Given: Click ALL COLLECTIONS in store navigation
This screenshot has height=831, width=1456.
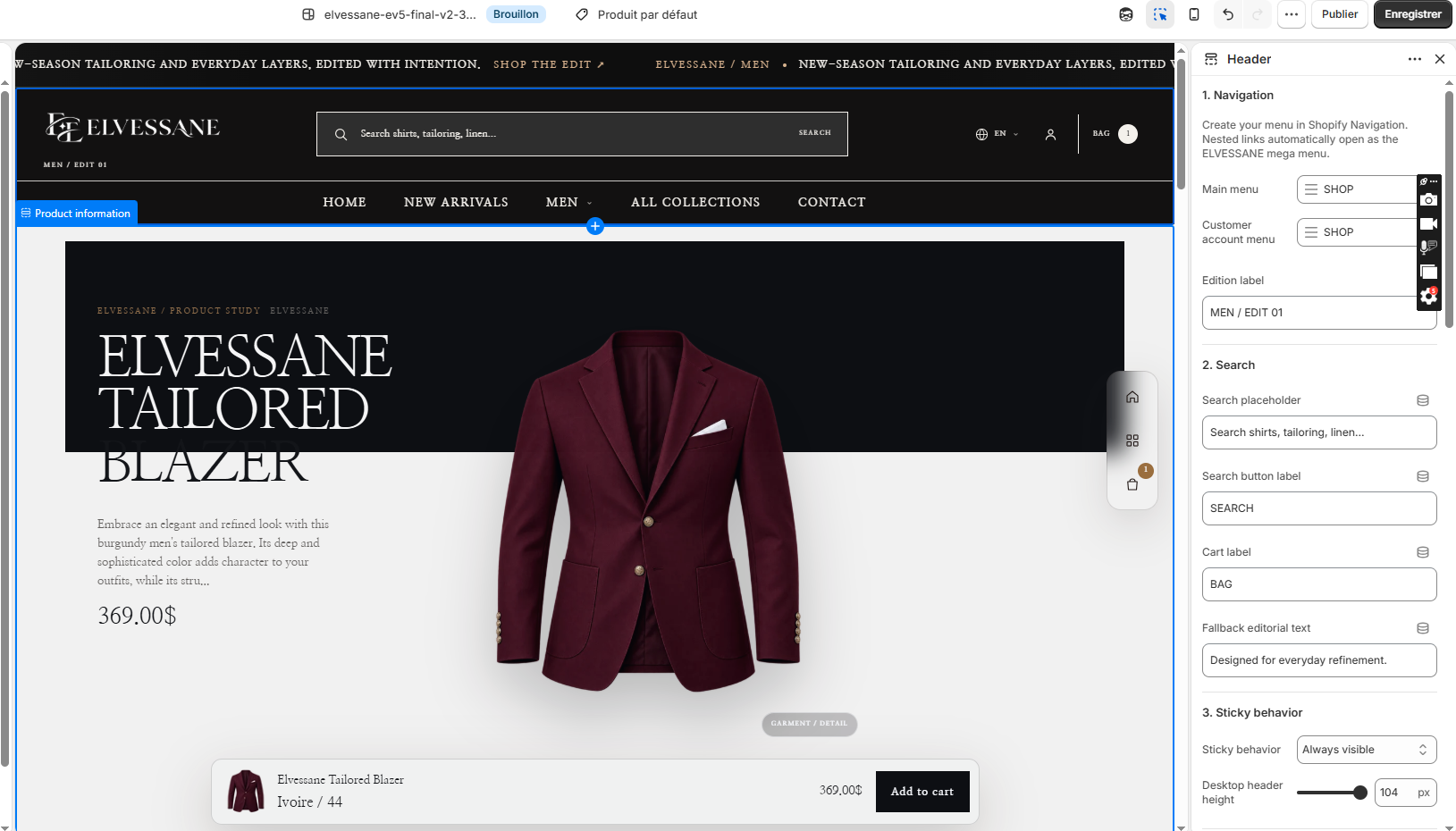Looking at the screenshot, I should coord(695,203).
